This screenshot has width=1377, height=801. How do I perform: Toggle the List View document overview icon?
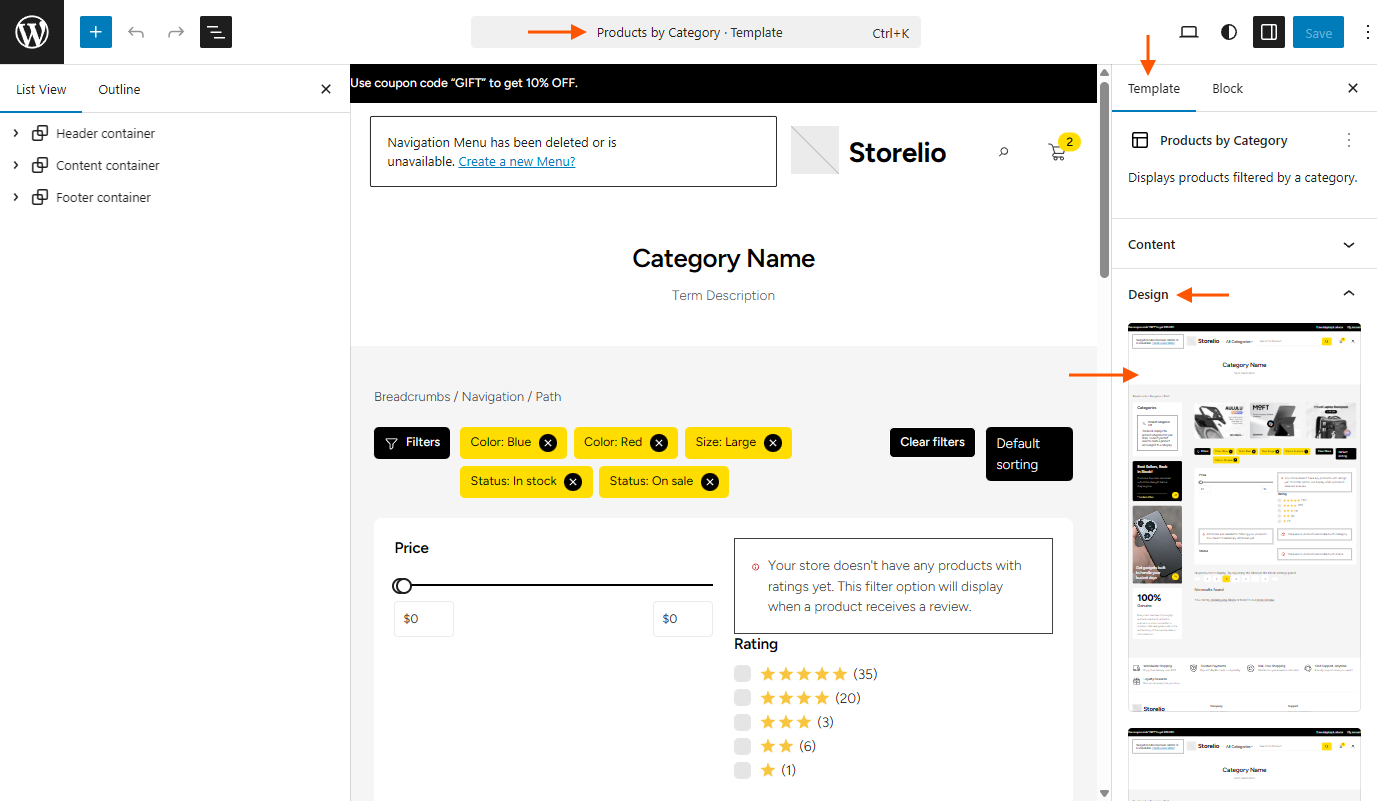coord(216,32)
